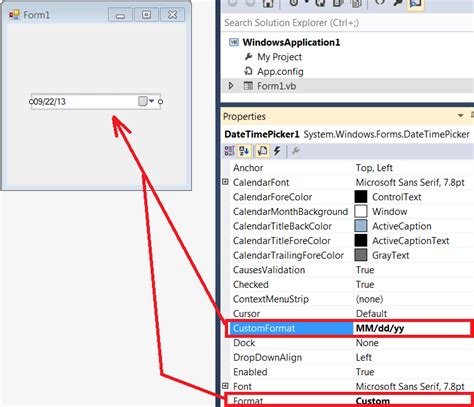Select the Cursor property row

click(352, 314)
